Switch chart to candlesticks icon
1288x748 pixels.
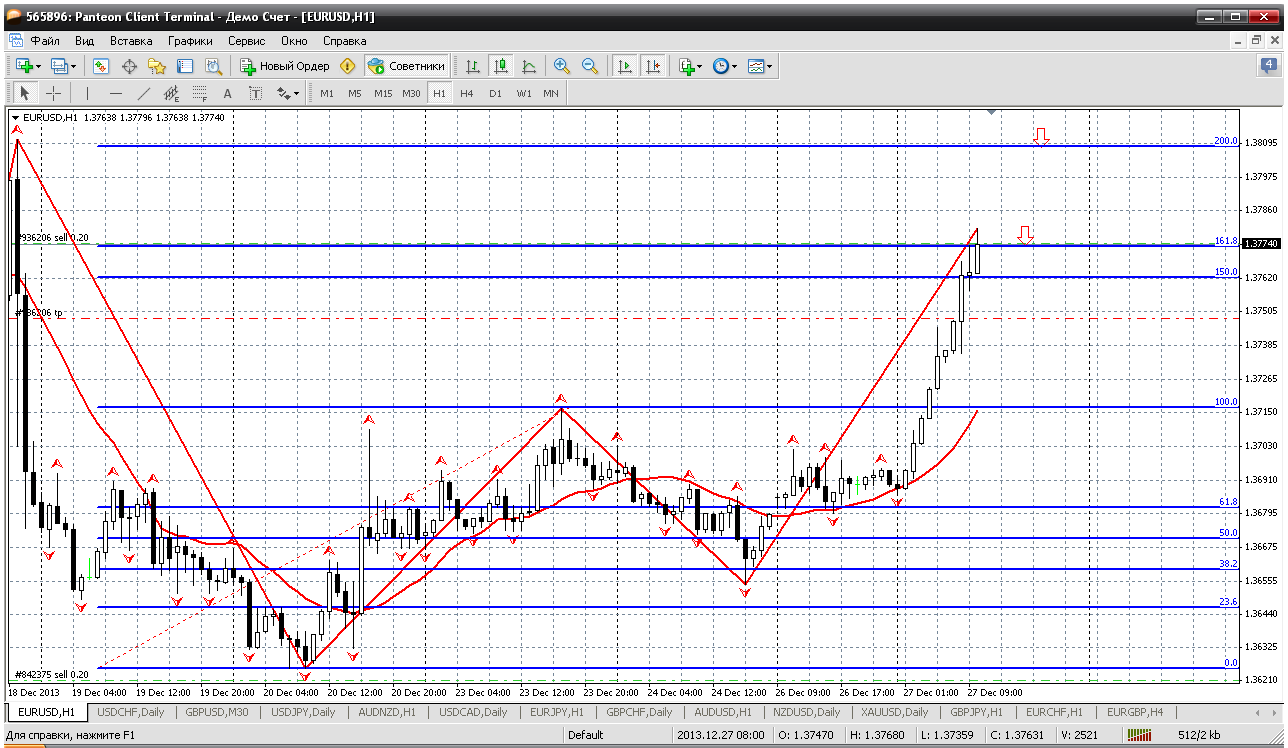tap(501, 66)
